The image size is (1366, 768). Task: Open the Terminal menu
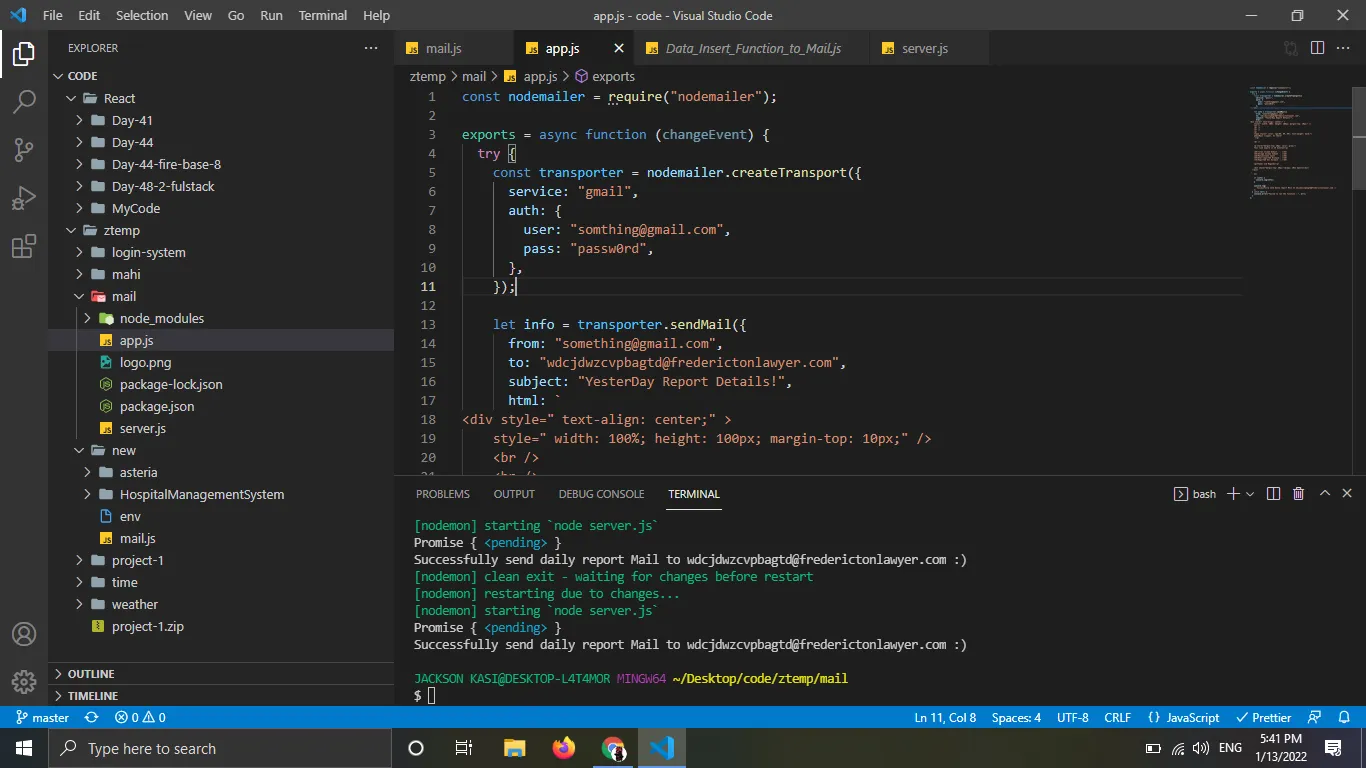pyautogui.click(x=323, y=15)
